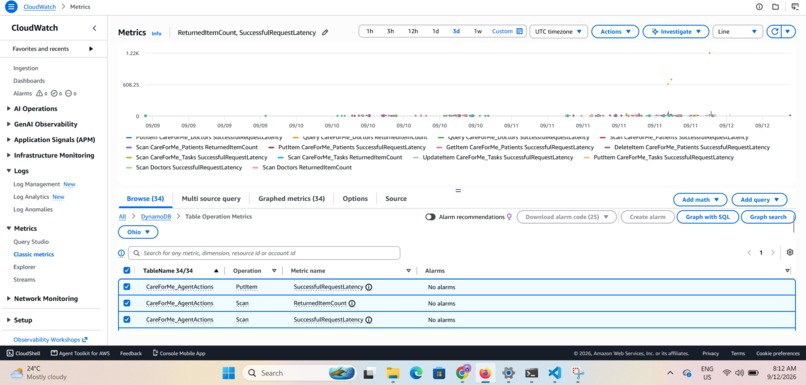Go to the previous page arrow in the metrics table
Image resolution: width=806 pixels, height=385 pixels.
click(x=749, y=253)
